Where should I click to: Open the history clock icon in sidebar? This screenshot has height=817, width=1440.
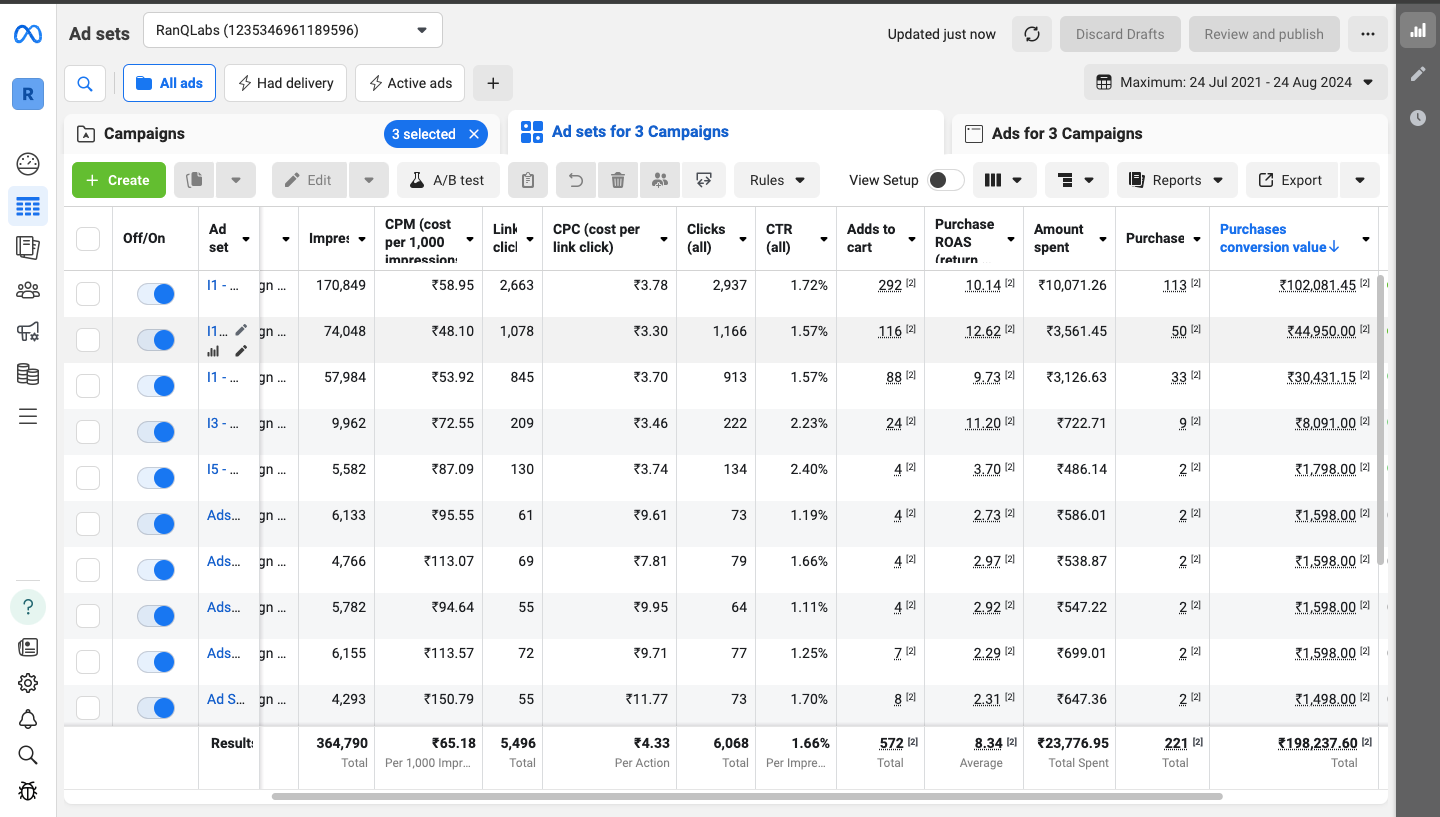(x=1417, y=118)
